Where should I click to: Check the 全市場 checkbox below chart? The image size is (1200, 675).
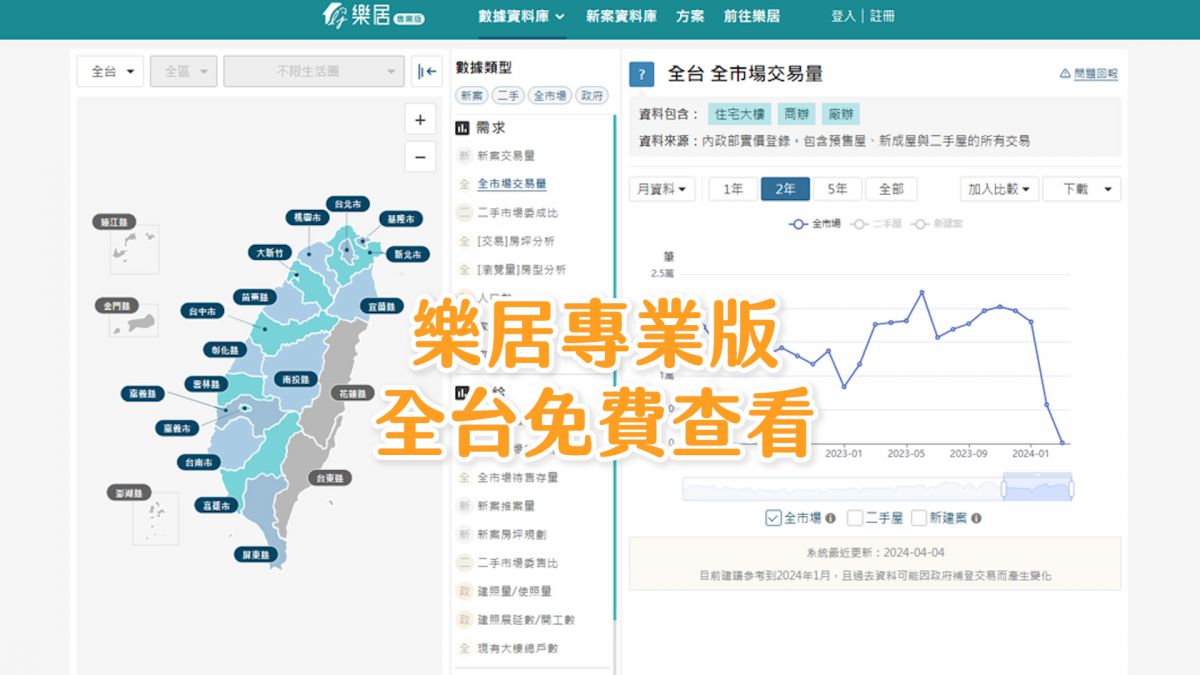pos(772,518)
